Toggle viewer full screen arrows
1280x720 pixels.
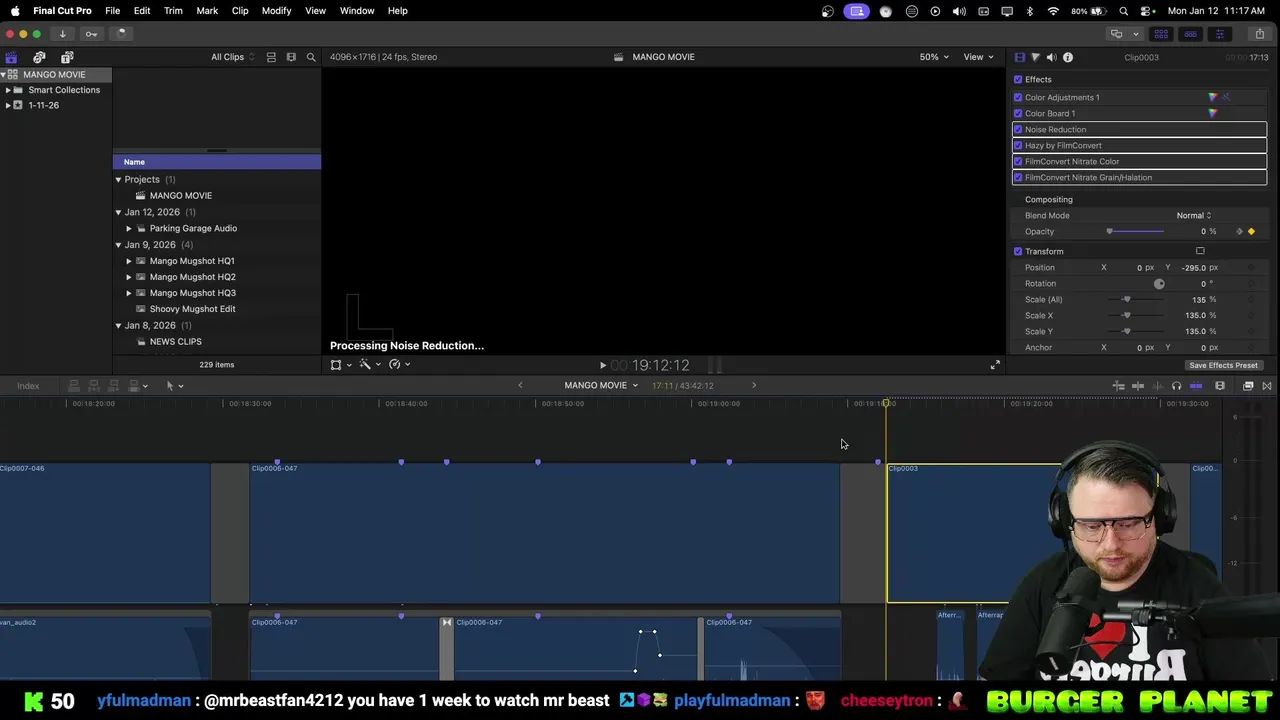[995, 365]
